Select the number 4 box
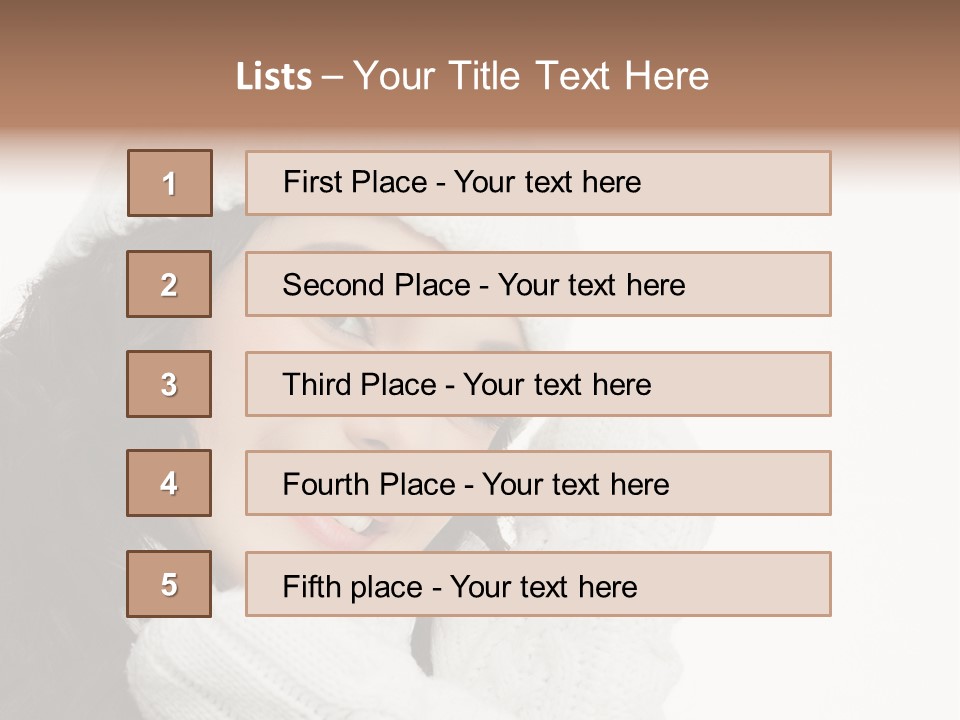 pyautogui.click(x=169, y=483)
